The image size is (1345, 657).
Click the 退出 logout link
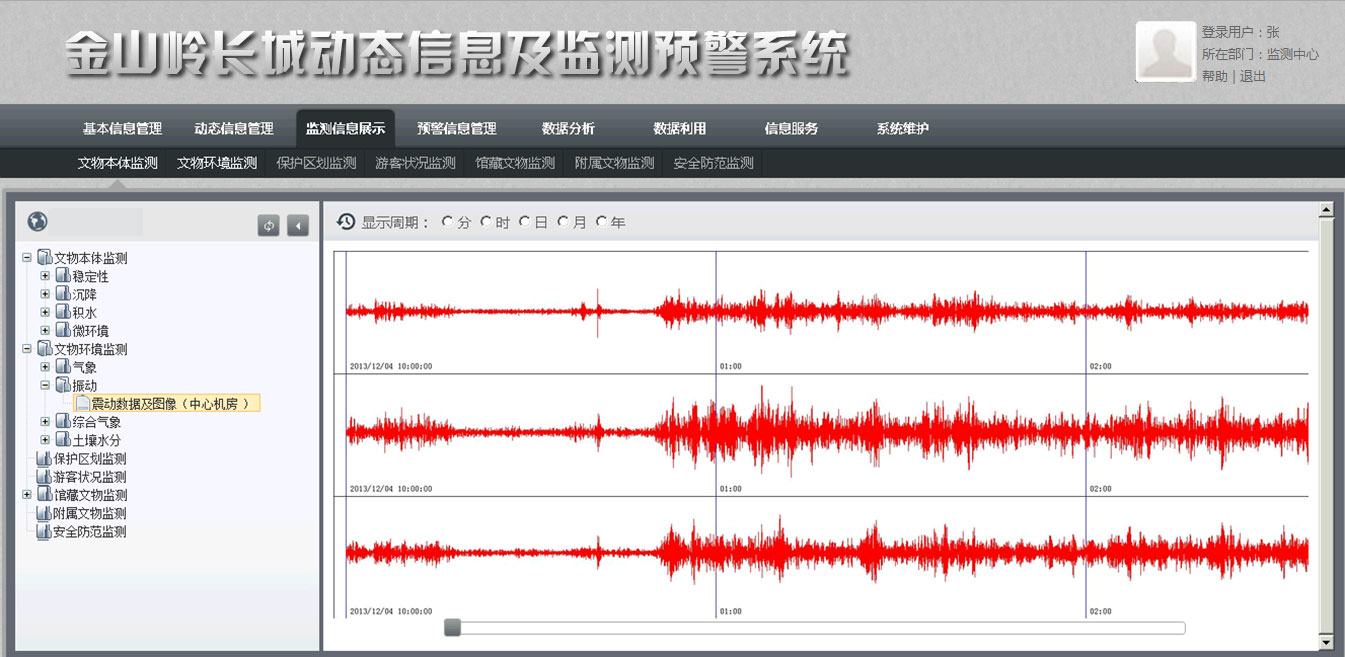coord(1253,76)
